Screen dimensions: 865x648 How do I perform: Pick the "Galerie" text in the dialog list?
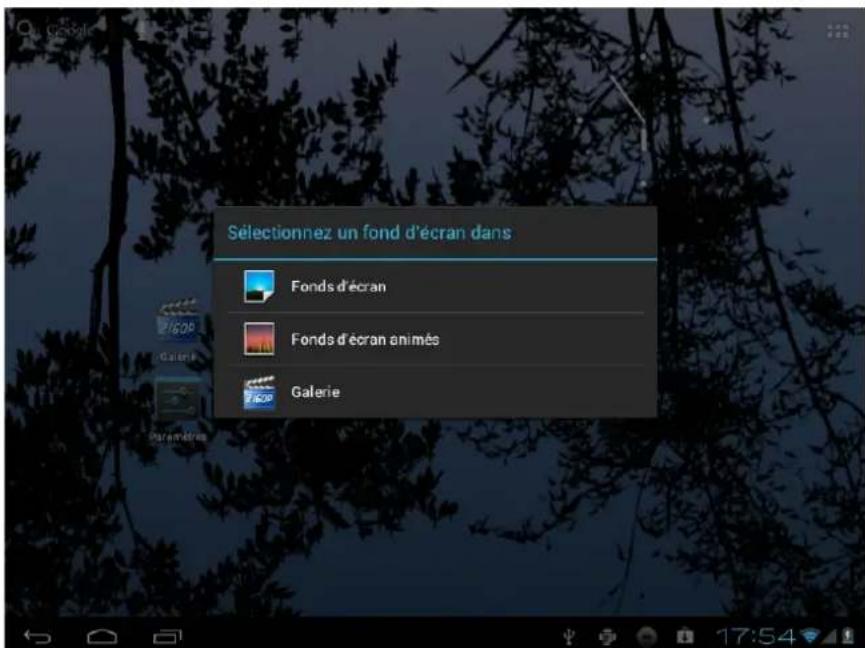tap(316, 393)
